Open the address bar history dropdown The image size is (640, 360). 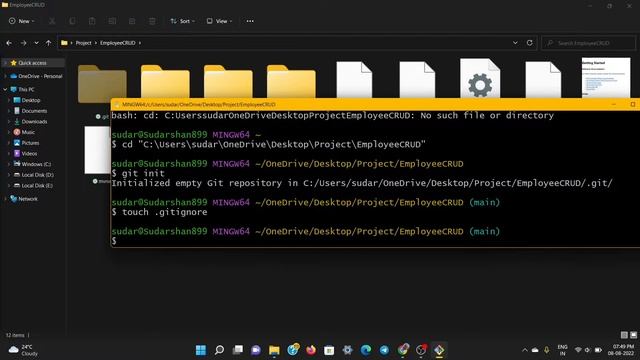pos(515,43)
